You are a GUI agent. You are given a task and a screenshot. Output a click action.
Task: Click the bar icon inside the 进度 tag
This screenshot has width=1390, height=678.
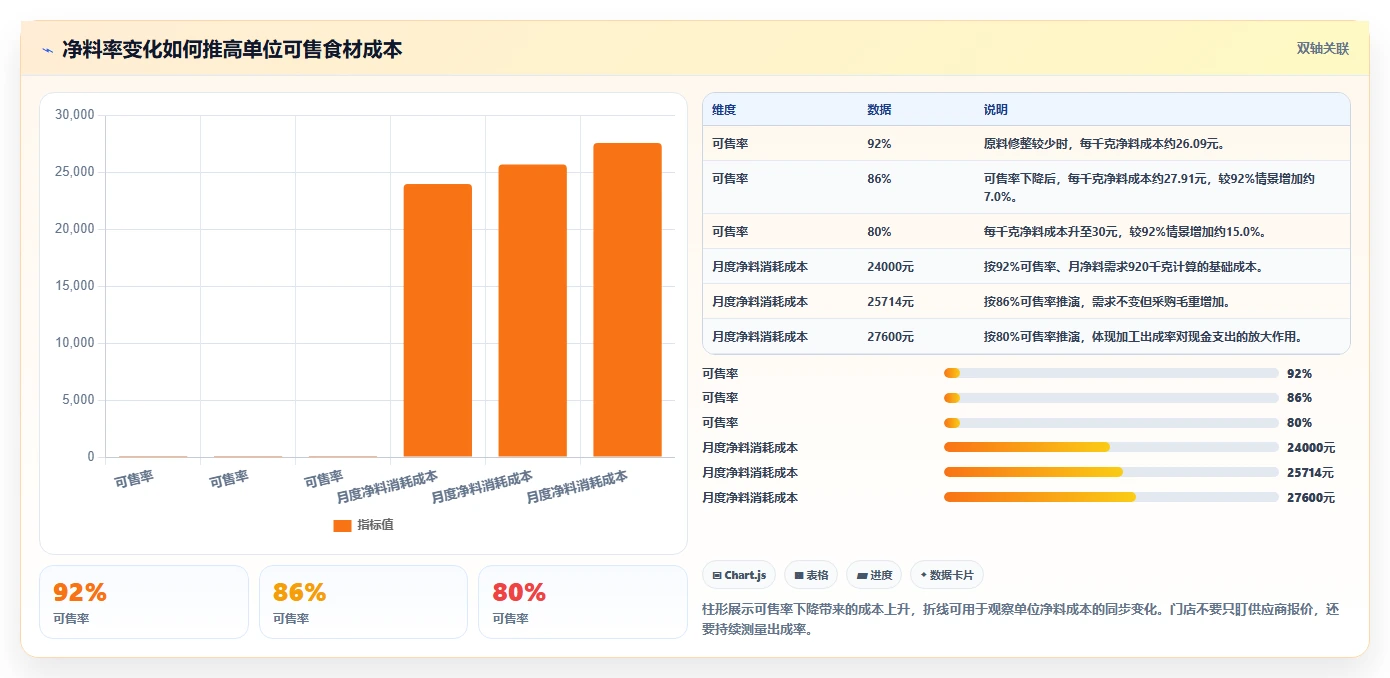pyautogui.click(x=862, y=575)
